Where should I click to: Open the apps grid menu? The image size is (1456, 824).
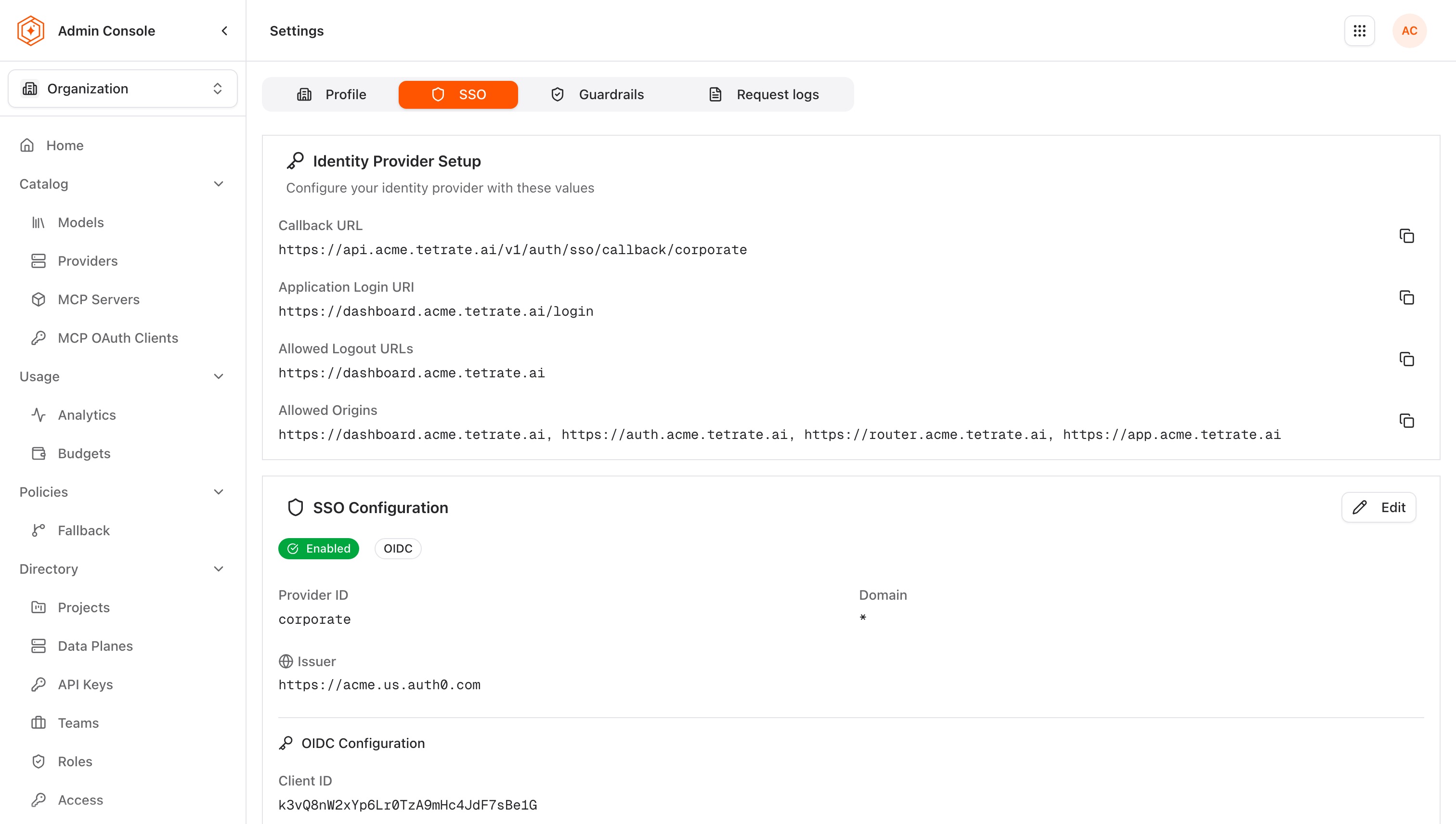point(1360,30)
